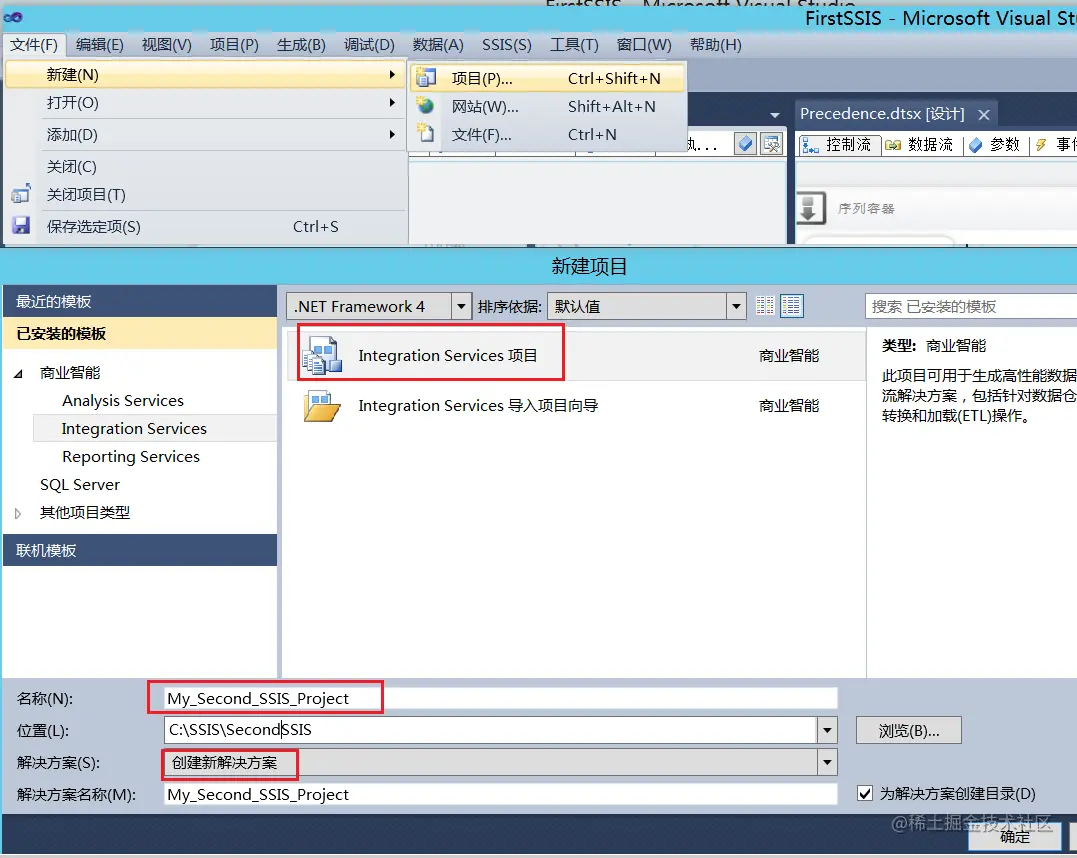Expand the 添加(D) submenu entry

205,135
